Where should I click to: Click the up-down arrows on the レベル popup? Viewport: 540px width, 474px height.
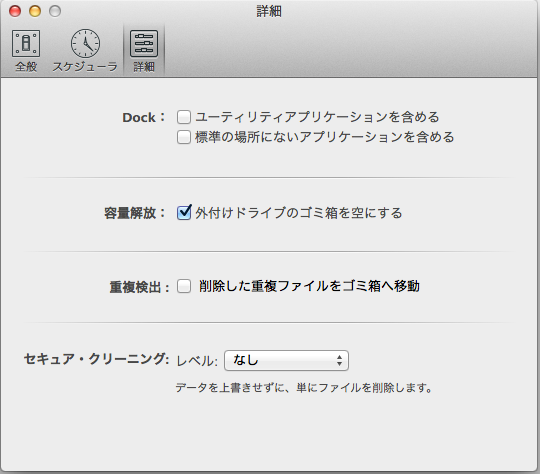[340, 360]
